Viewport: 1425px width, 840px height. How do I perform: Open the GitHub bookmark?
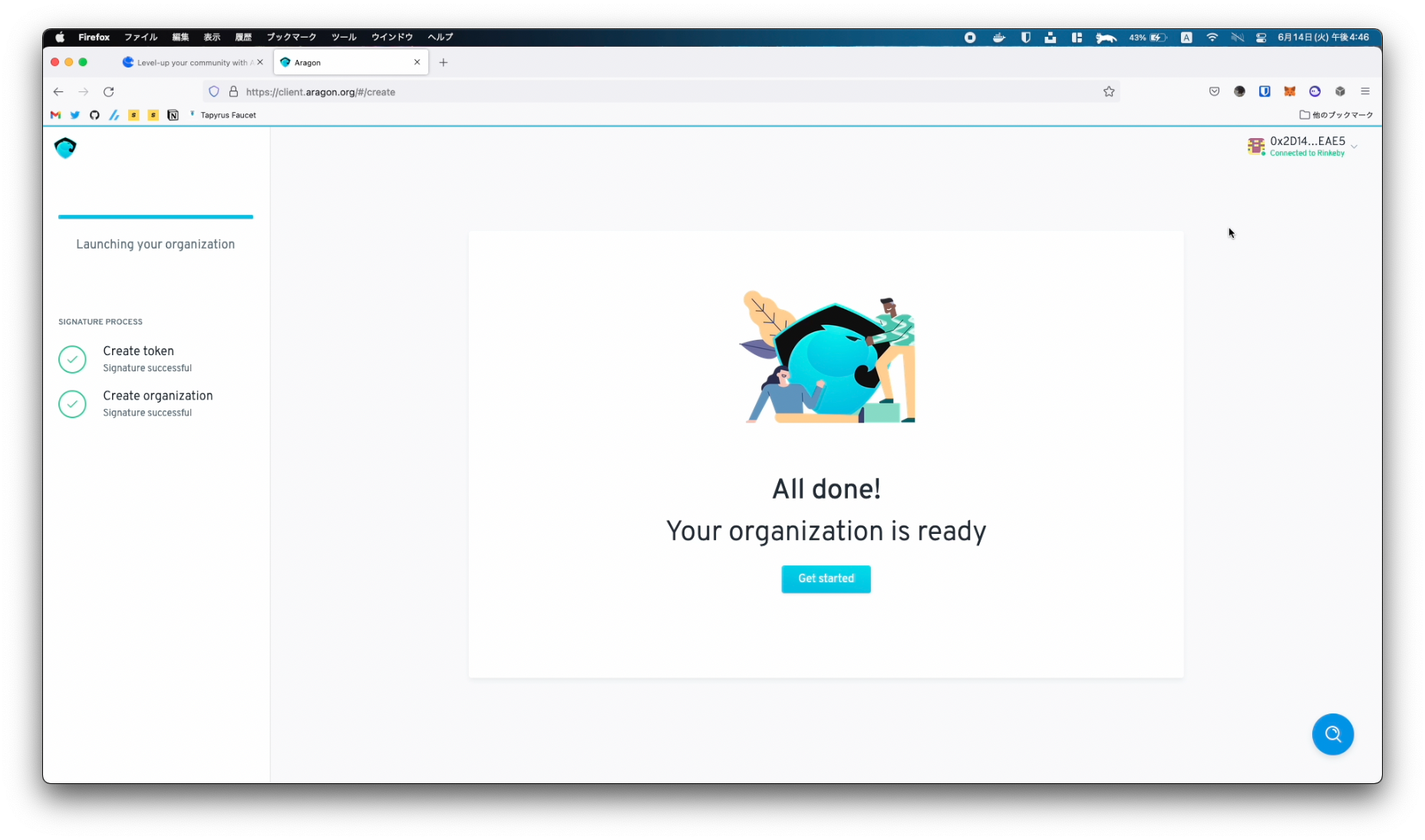click(94, 115)
